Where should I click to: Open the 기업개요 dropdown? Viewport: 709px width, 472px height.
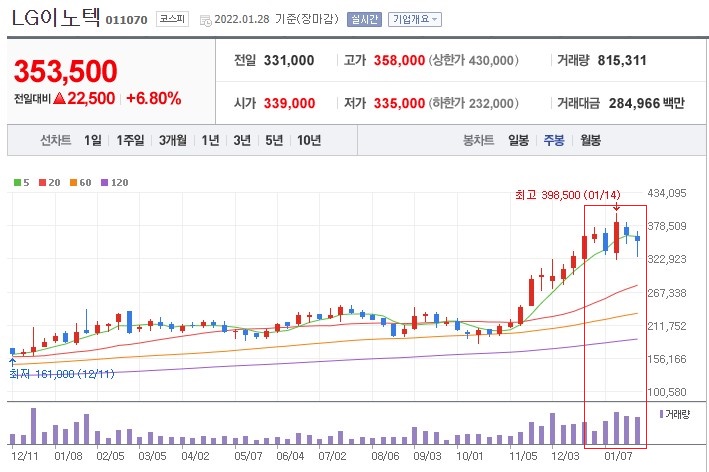pyautogui.click(x=415, y=19)
